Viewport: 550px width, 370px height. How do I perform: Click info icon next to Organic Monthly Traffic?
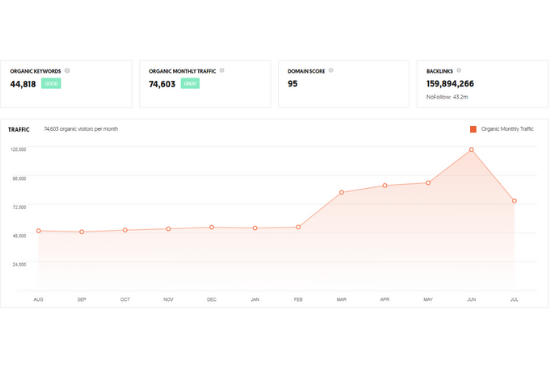point(222,70)
